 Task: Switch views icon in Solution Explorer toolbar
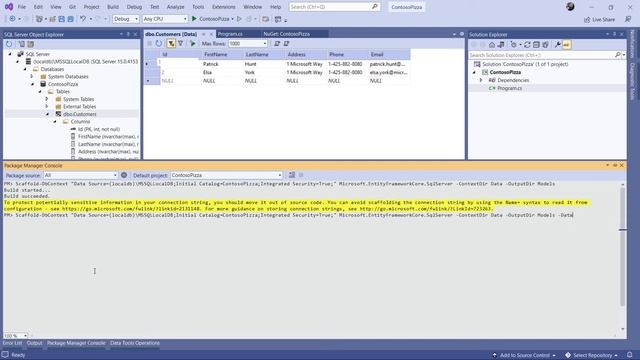click(501, 44)
